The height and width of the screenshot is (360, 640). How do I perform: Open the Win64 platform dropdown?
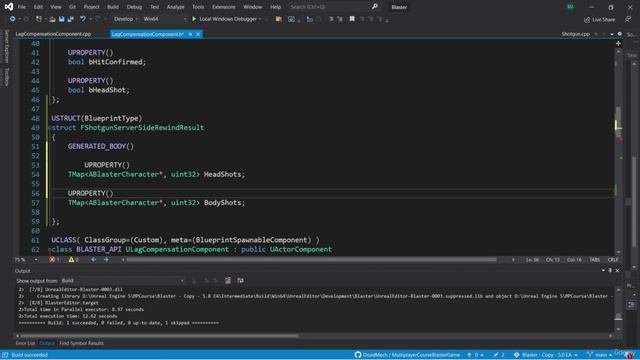[164, 19]
